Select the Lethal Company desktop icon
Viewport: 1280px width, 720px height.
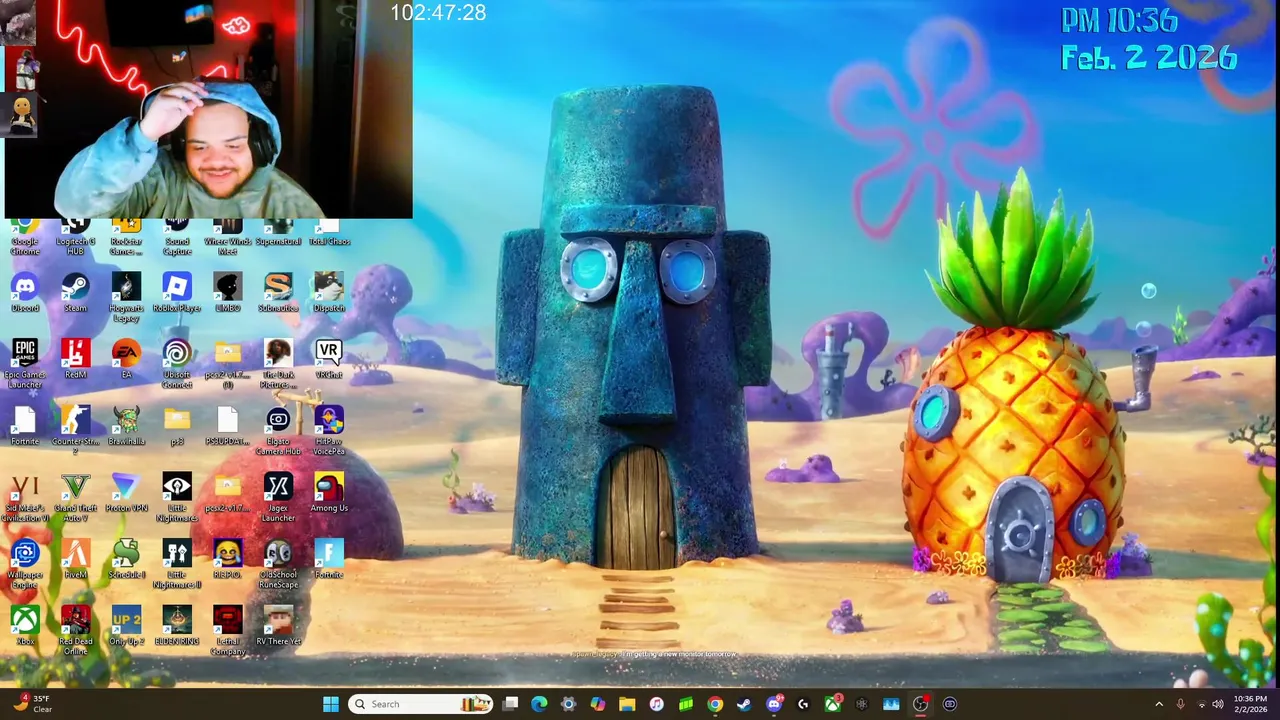click(227, 630)
